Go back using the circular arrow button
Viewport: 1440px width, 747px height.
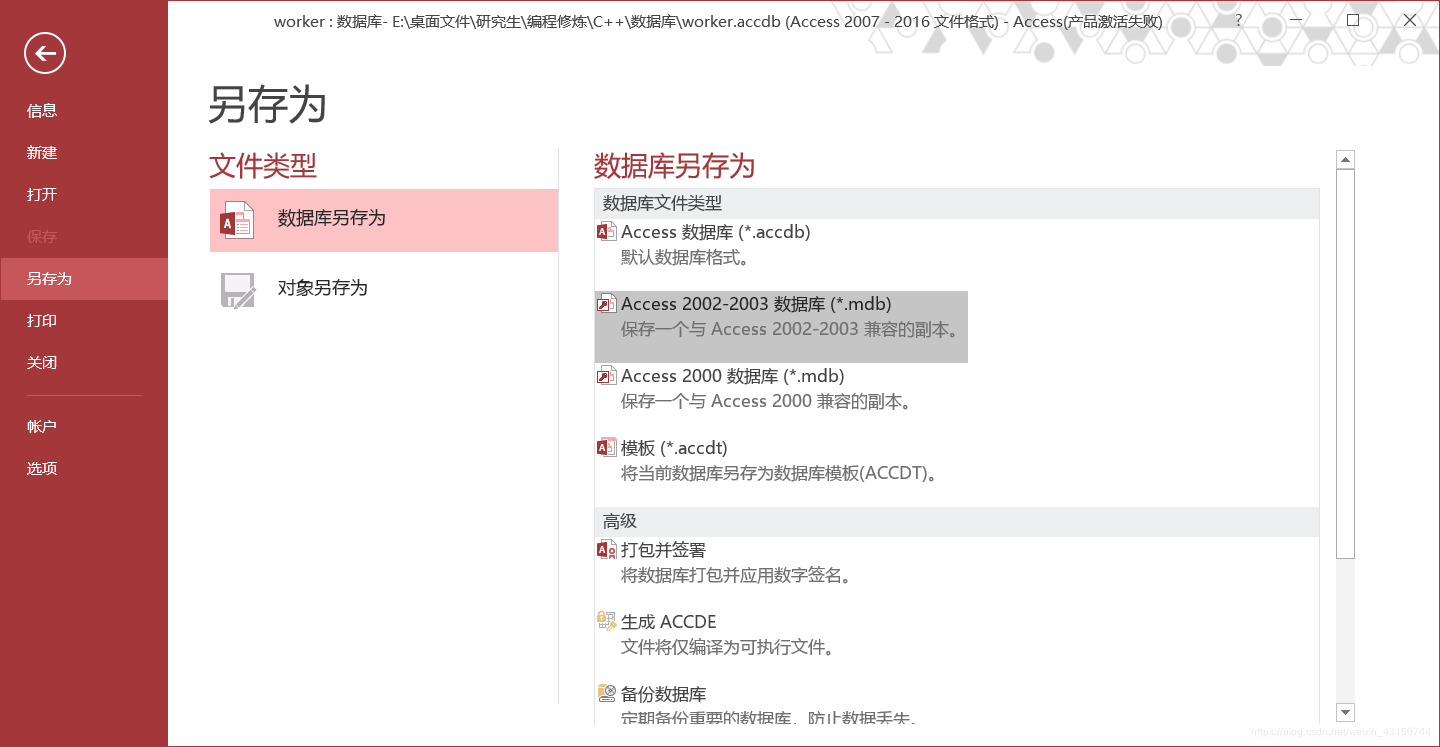[45, 53]
